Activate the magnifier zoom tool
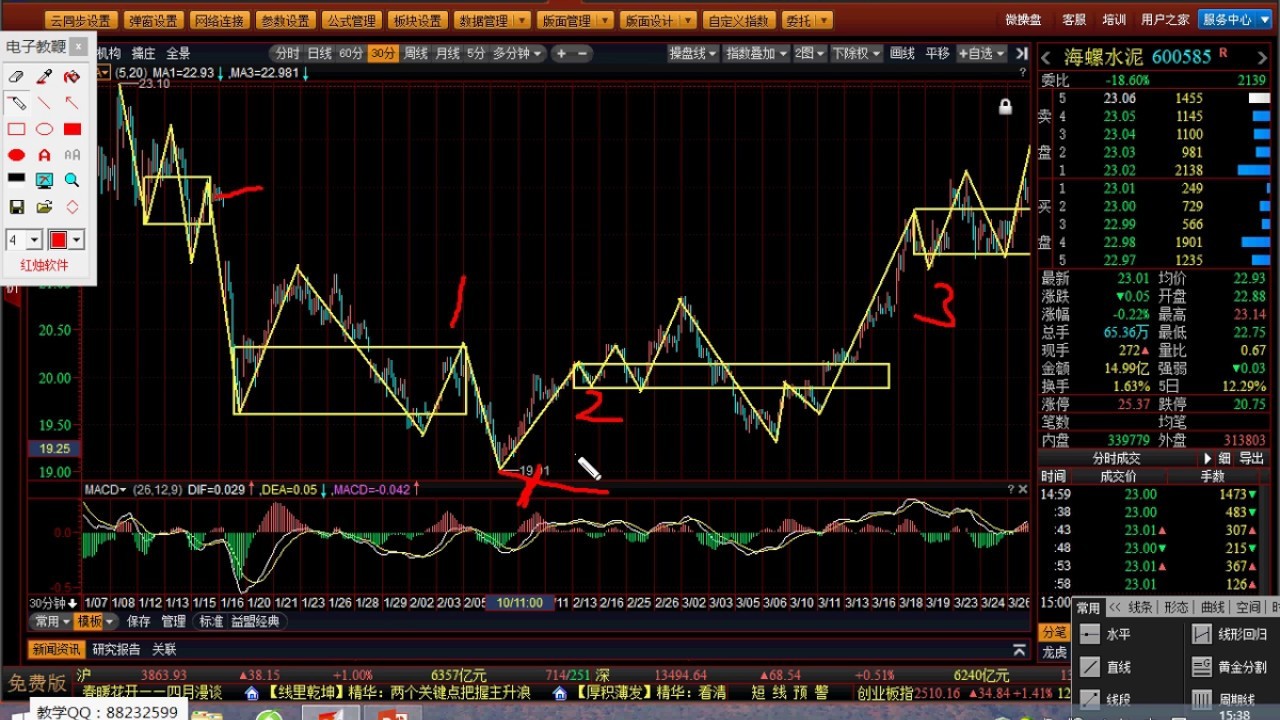This screenshot has width=1280, height=720. (x=72, y=181)
